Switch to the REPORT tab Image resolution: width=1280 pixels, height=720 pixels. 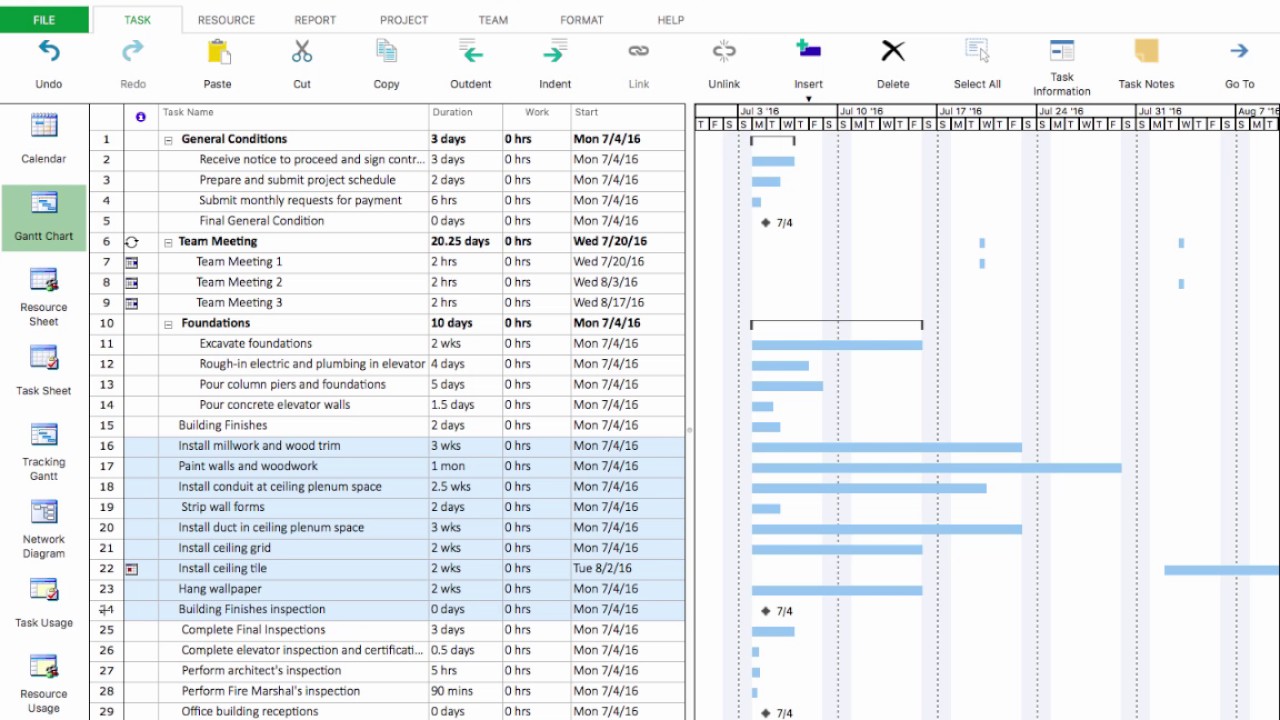pyautogui.click(x=315, y=20)
